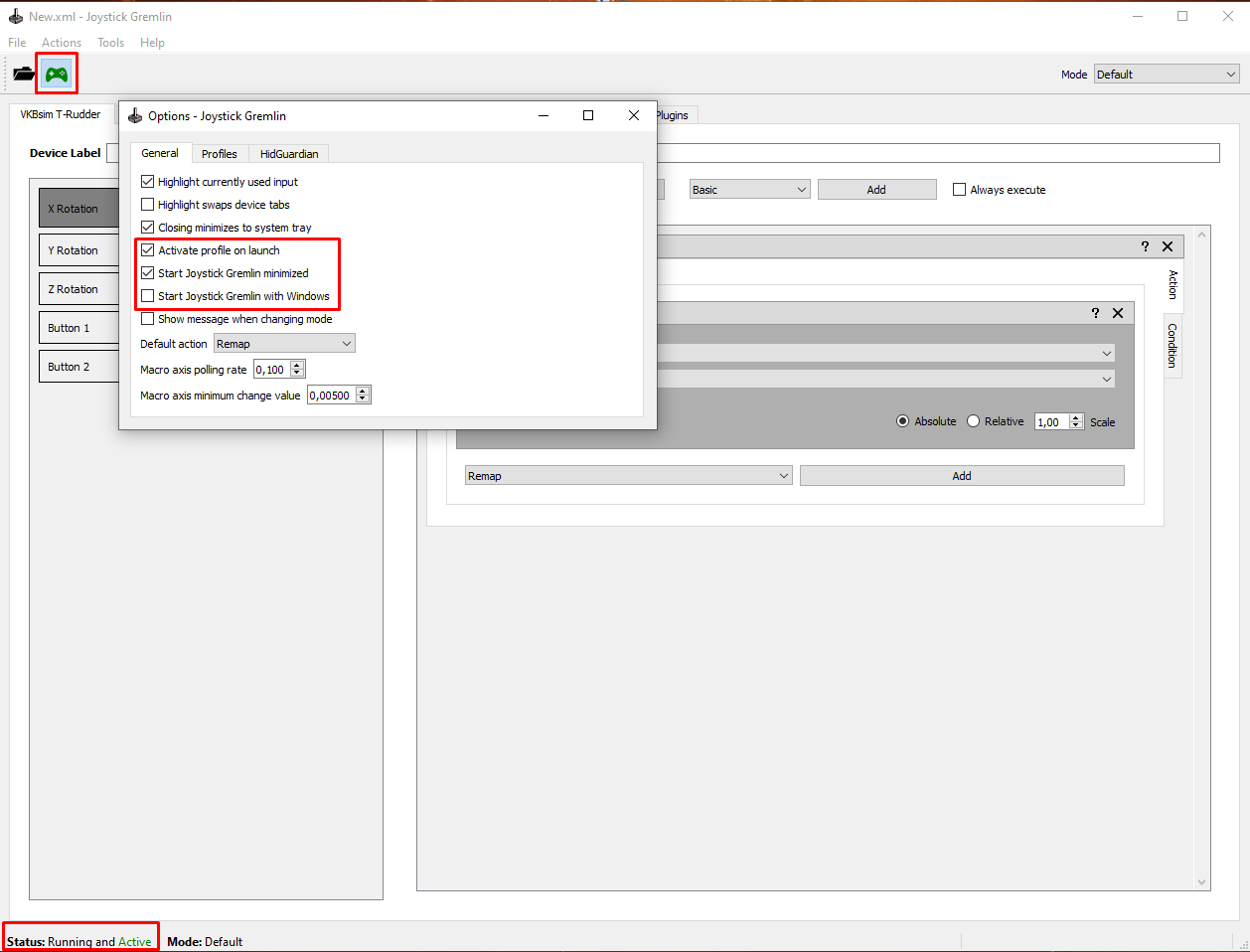Viewport: 1250px width, 952px height.
Task: Remove the inner remap action with its X
Action: point(1118,313)
